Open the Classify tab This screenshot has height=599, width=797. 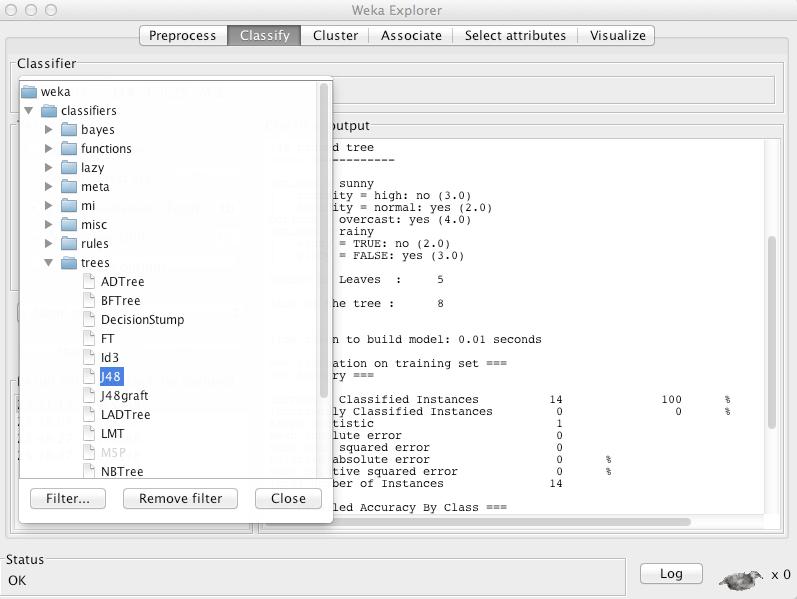(264, 36)
